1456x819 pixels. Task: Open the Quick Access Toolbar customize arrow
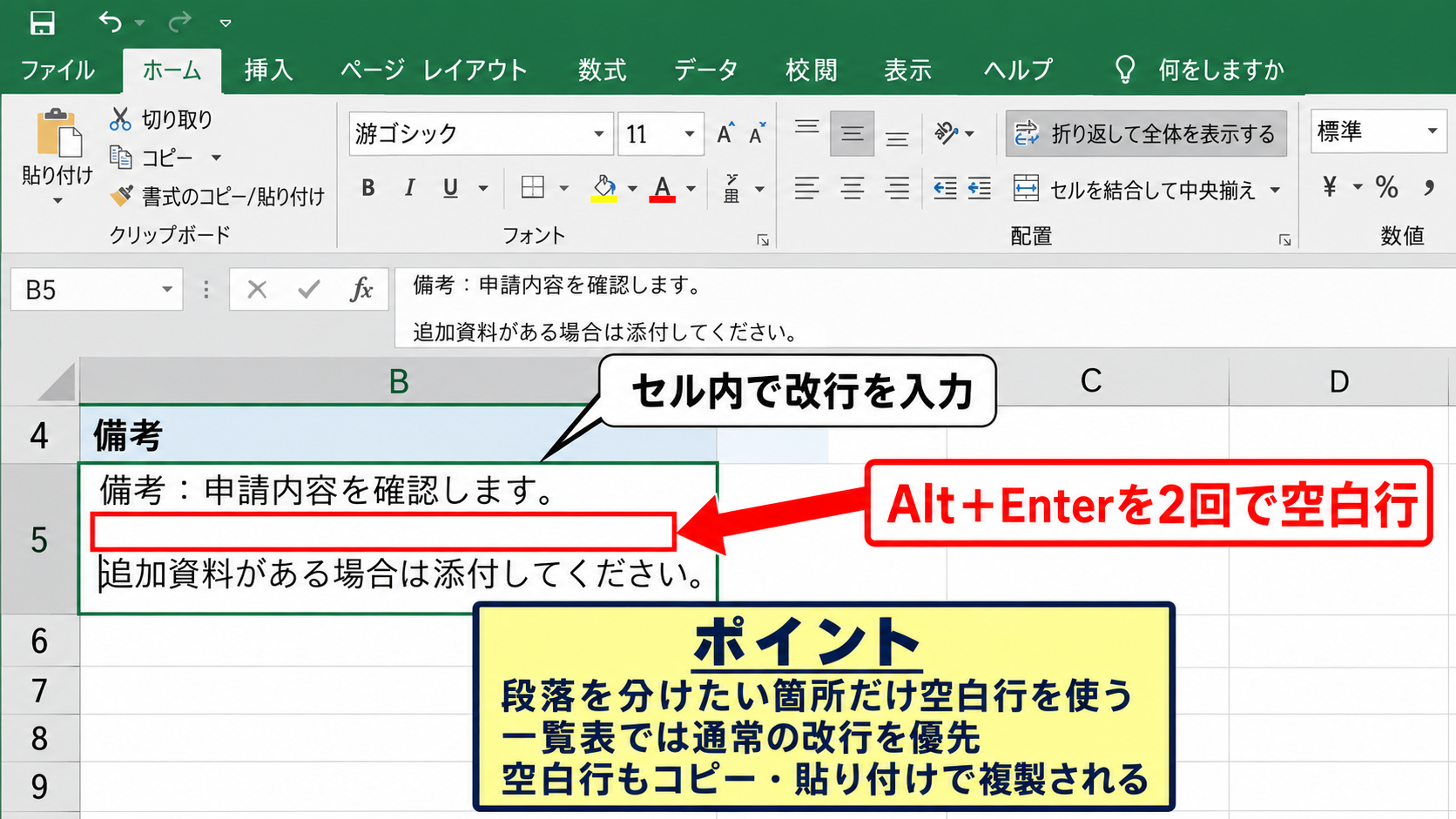(226, 23)
